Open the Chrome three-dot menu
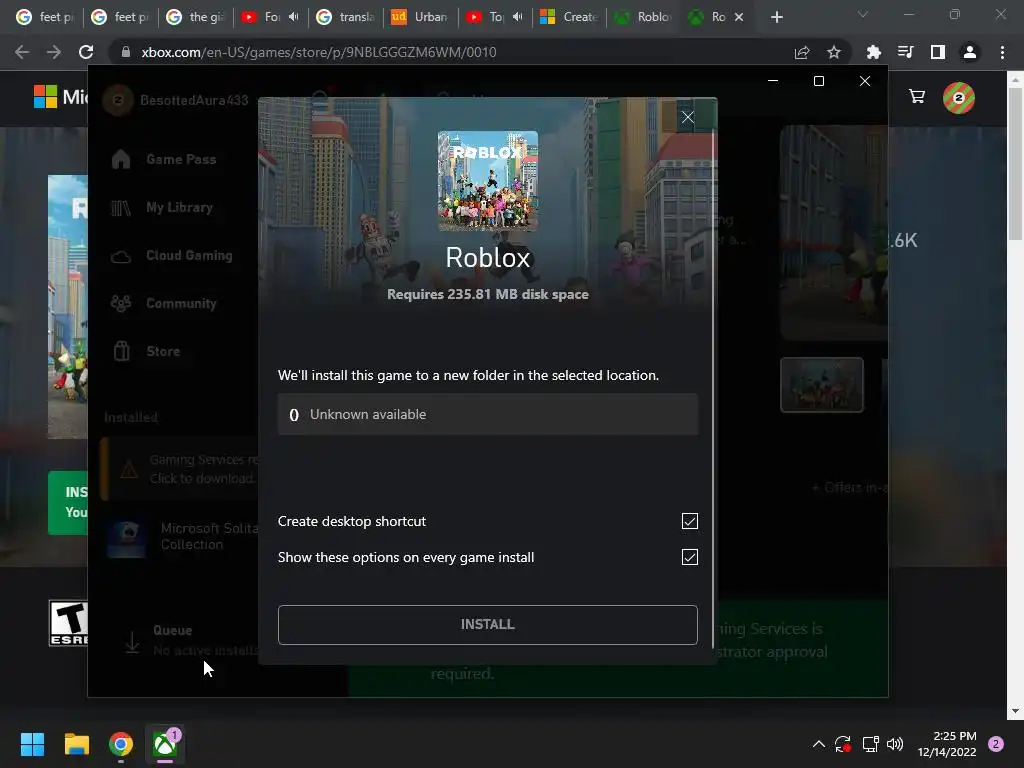Screen dimensions: 1024x768 click(1002, 52)
